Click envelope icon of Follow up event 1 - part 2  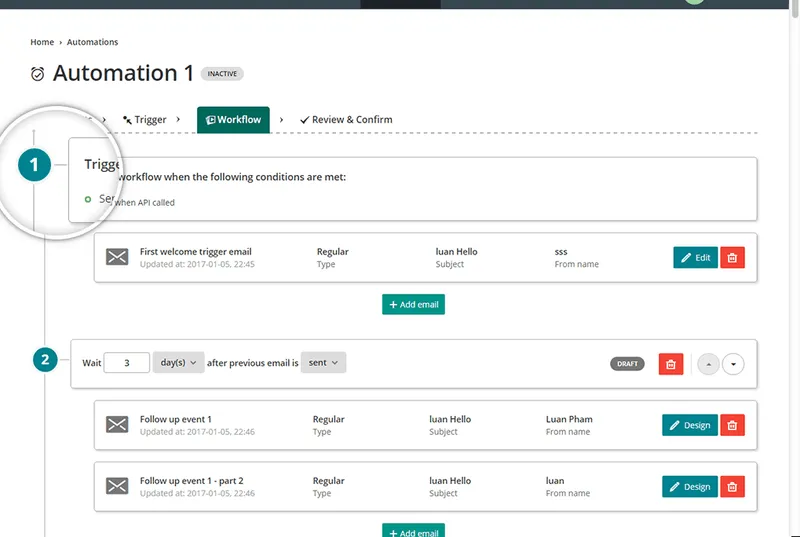pyautogui.click(x=117, y=486)
